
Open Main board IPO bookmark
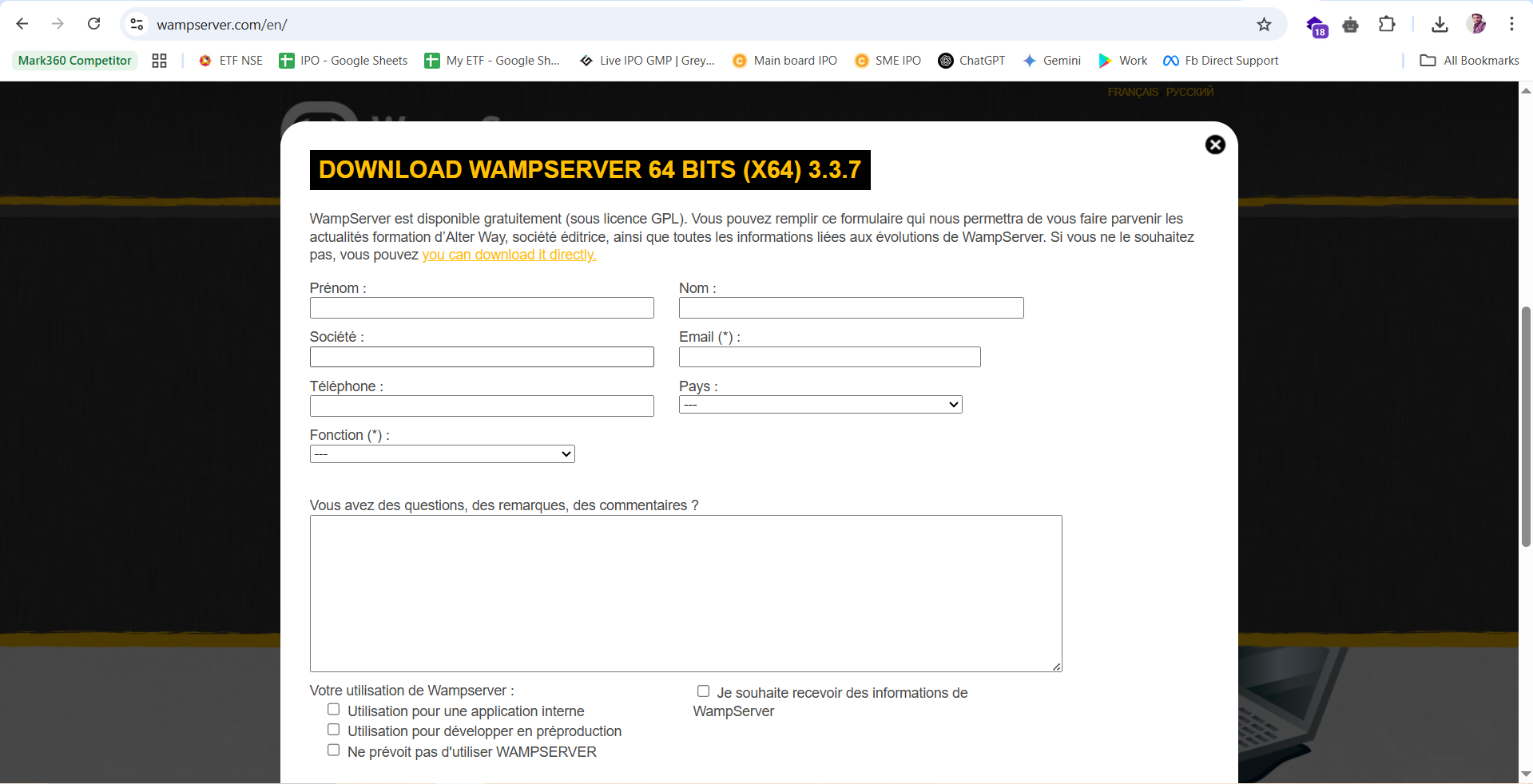click(785, 61)
